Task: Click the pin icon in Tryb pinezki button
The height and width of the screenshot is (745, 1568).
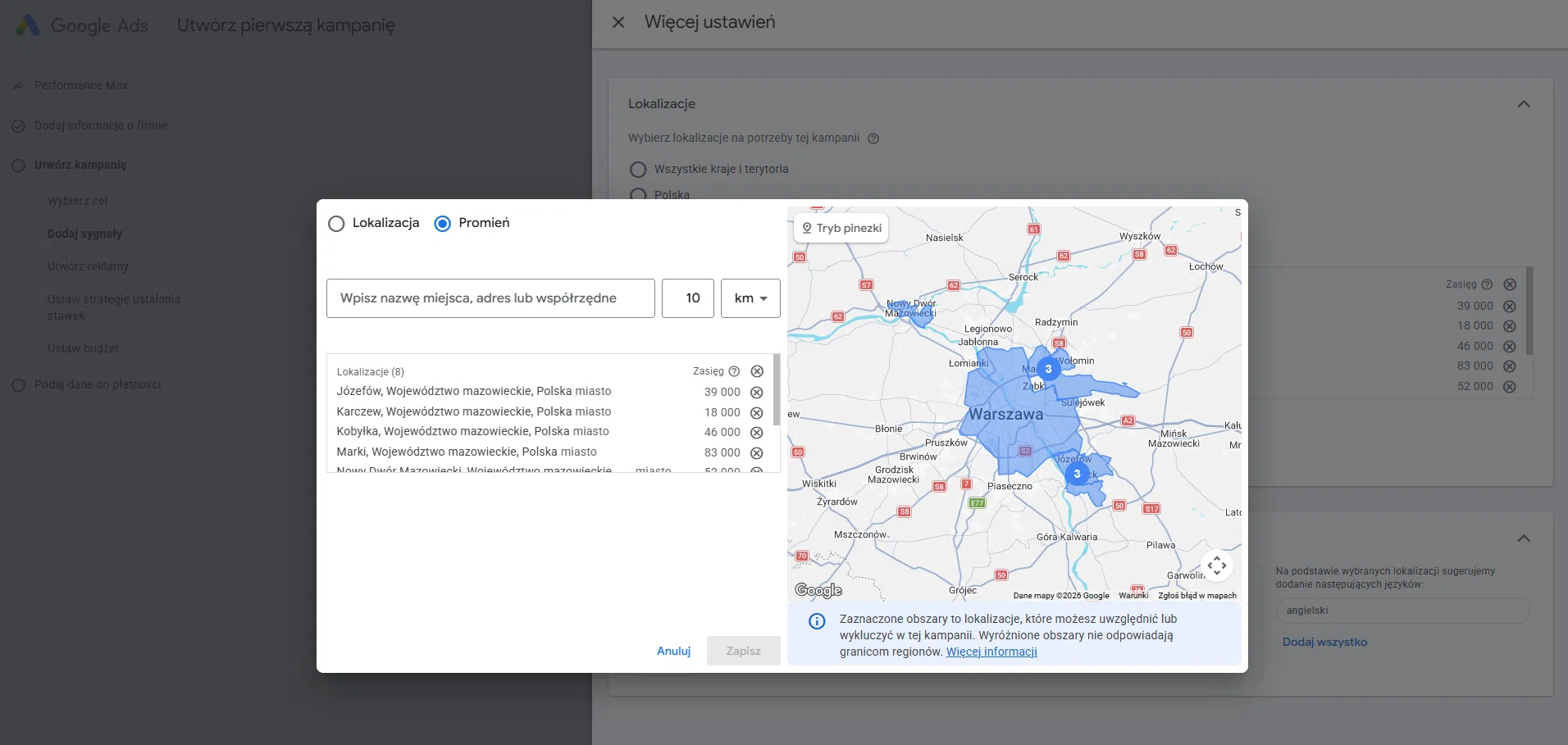Action: point(809,228)
